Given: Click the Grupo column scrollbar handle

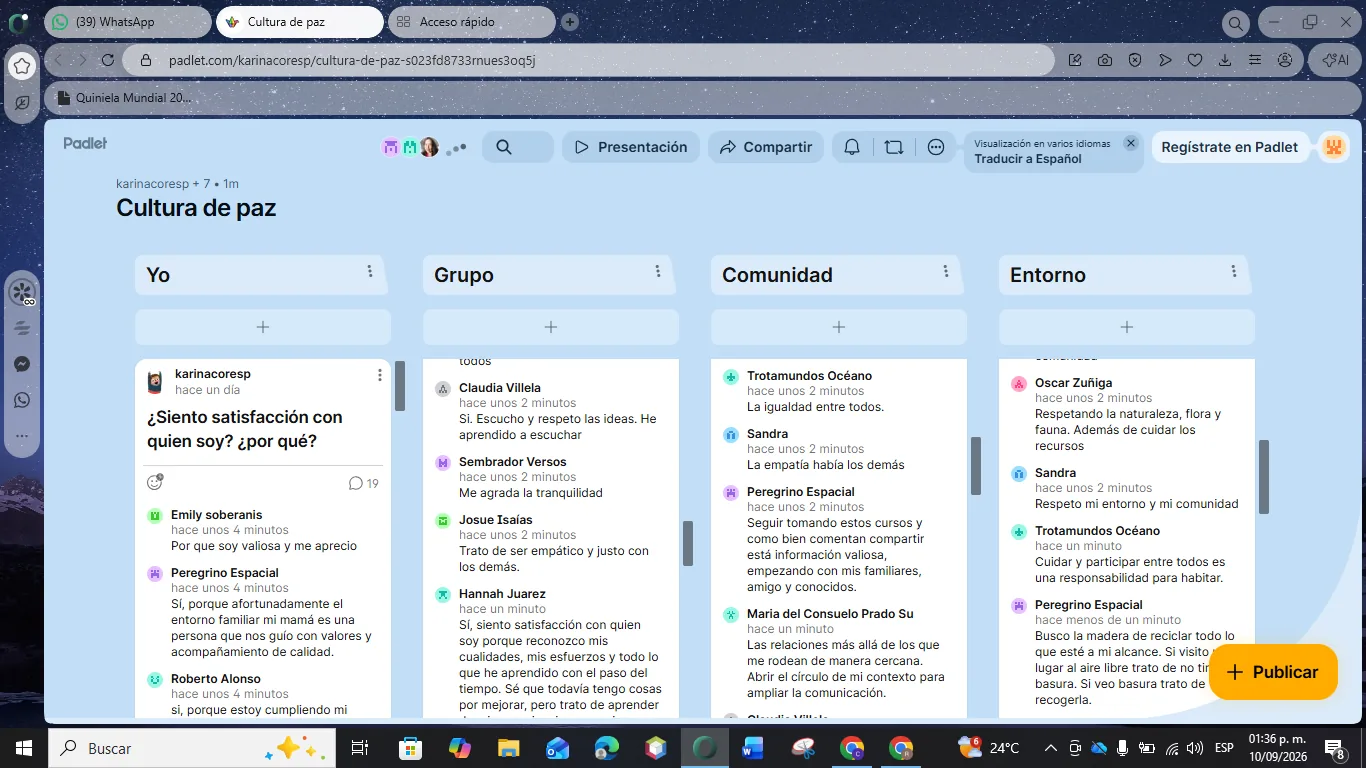Looking at the screenshot, I should tap(688, 543).
